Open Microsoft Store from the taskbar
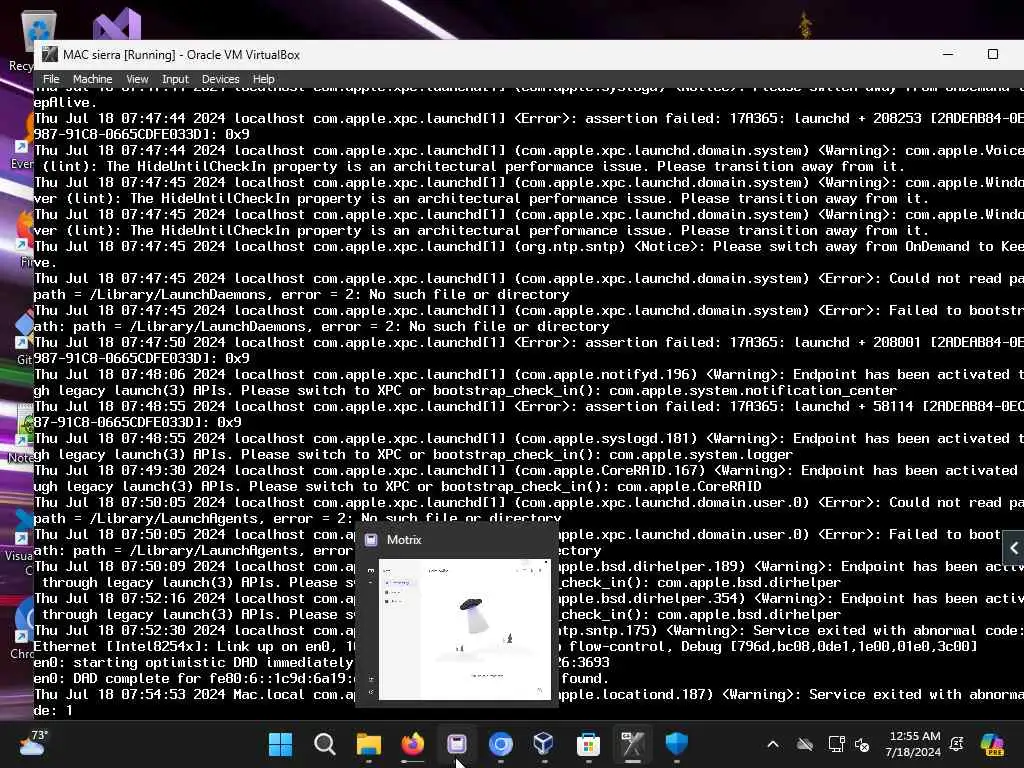The height and width of the screenshot is (768, 1024). coord(588,744)
